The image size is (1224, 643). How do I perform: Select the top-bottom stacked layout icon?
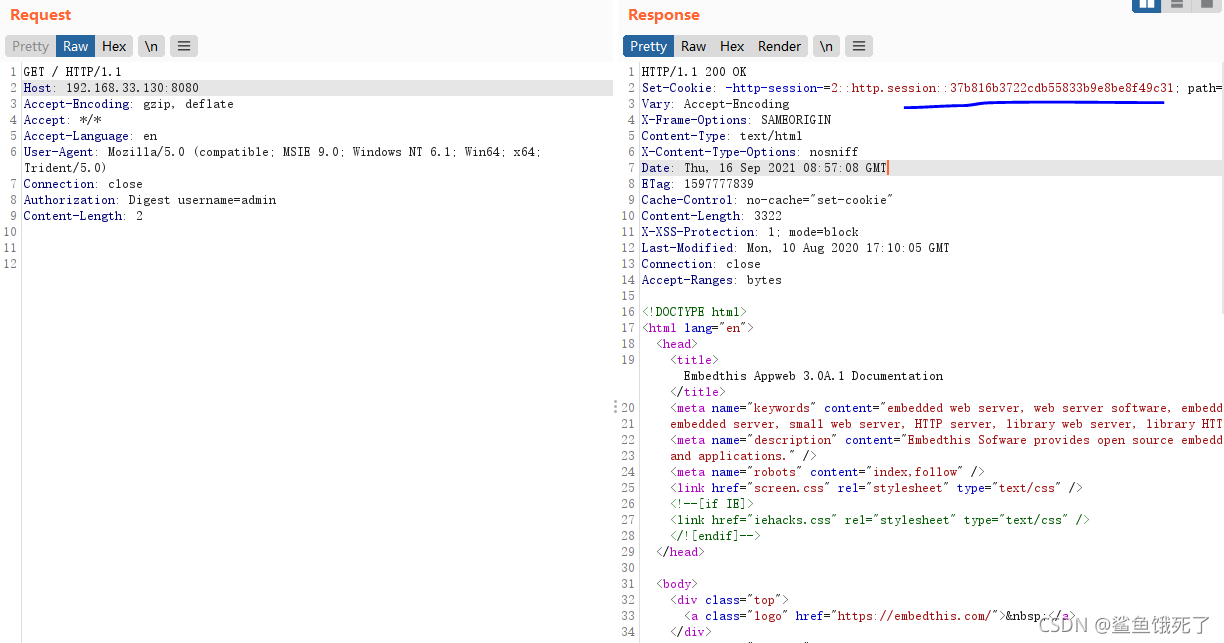coord(1176,5)
